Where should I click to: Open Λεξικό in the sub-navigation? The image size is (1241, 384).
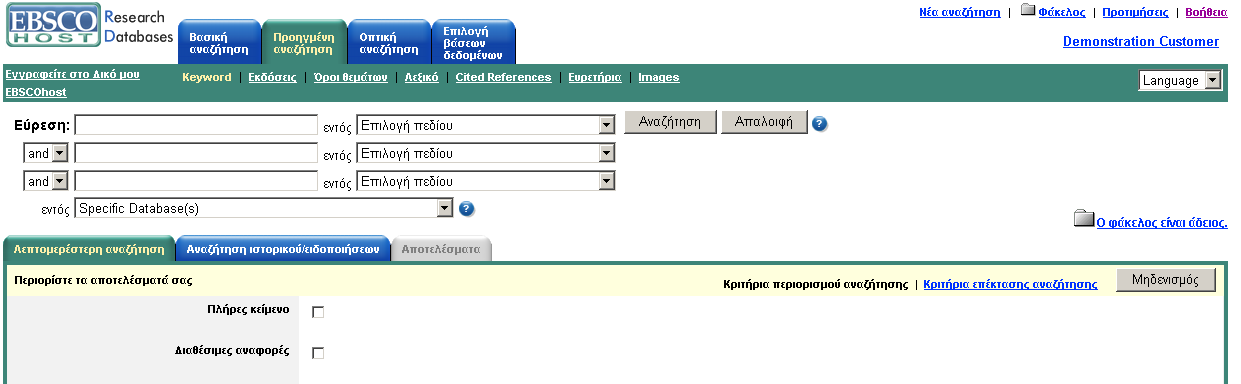coord(421,77)
